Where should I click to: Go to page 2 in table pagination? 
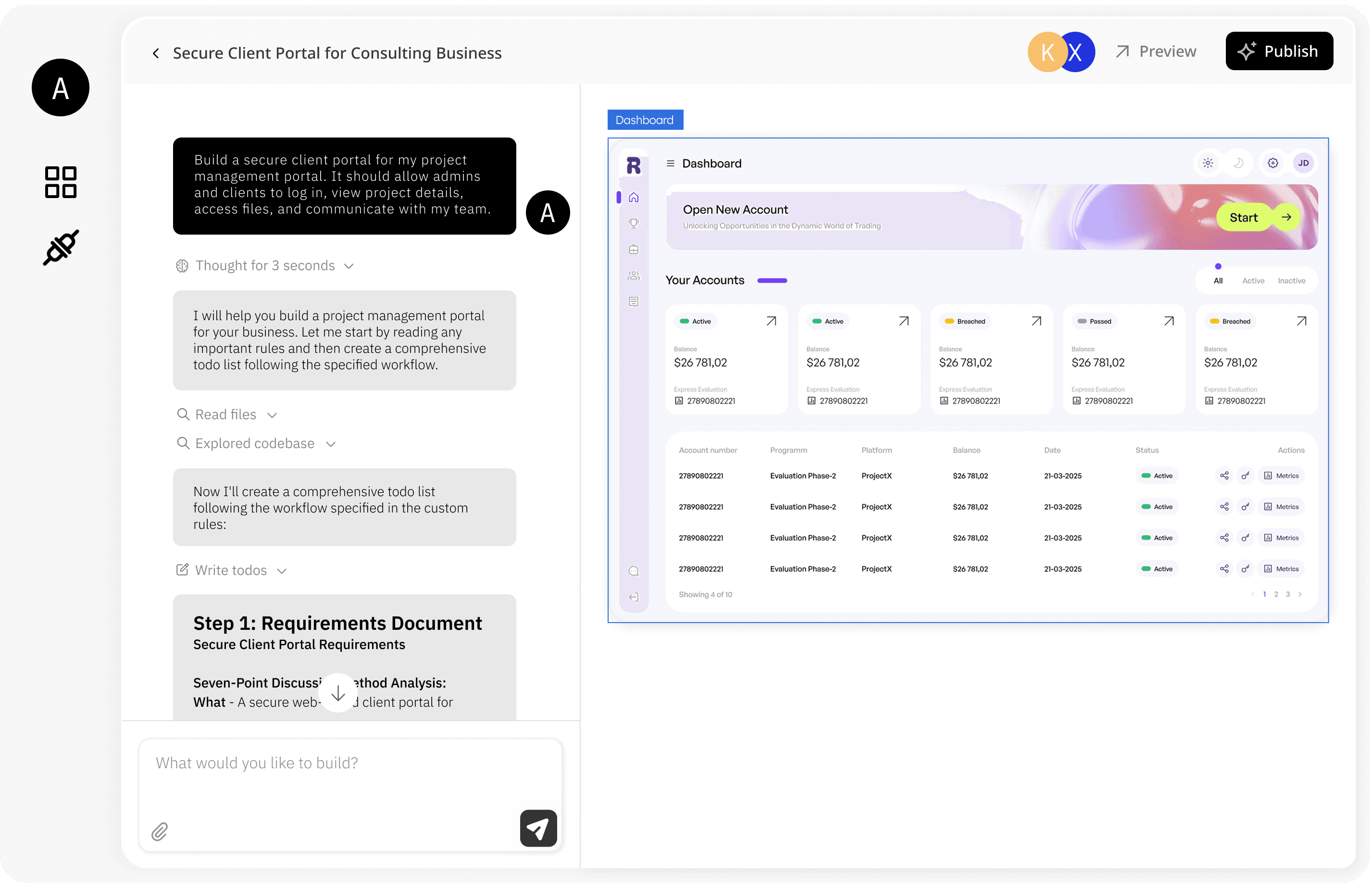1276,594
